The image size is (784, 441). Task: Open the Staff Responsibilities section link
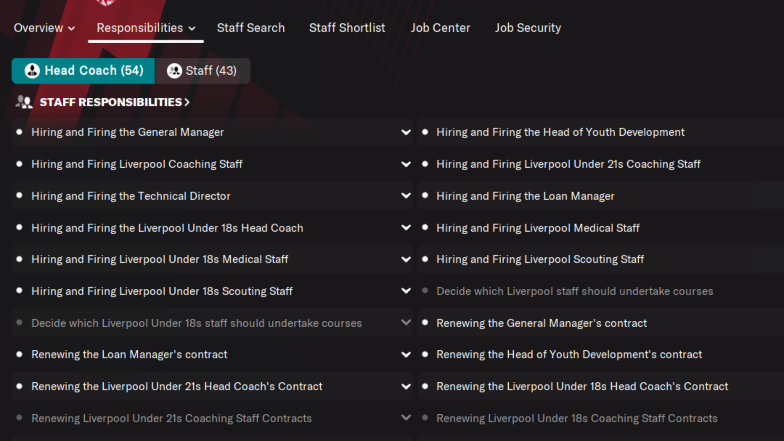tap(114, 102)
